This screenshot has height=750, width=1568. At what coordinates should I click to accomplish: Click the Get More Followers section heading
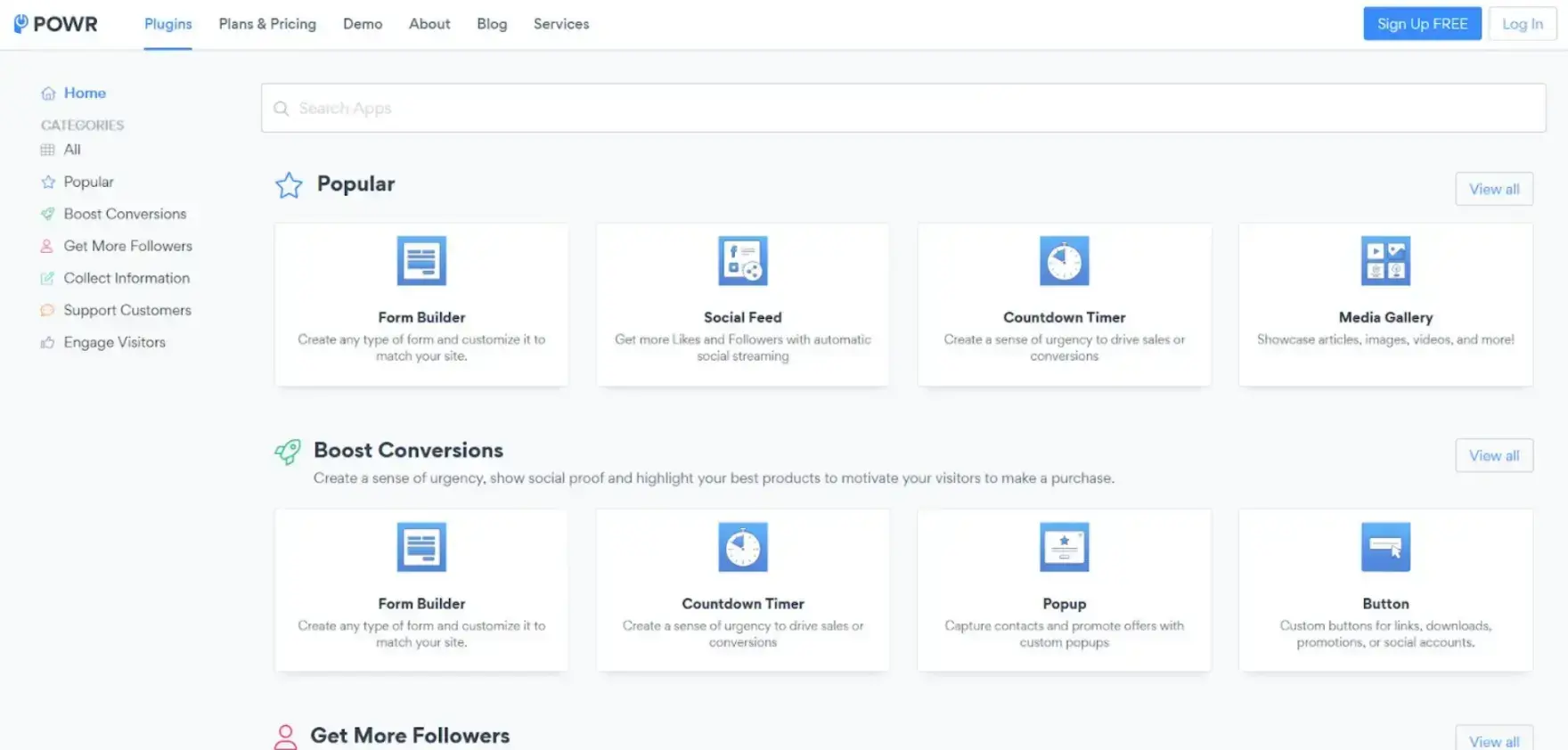pos(410,736)
